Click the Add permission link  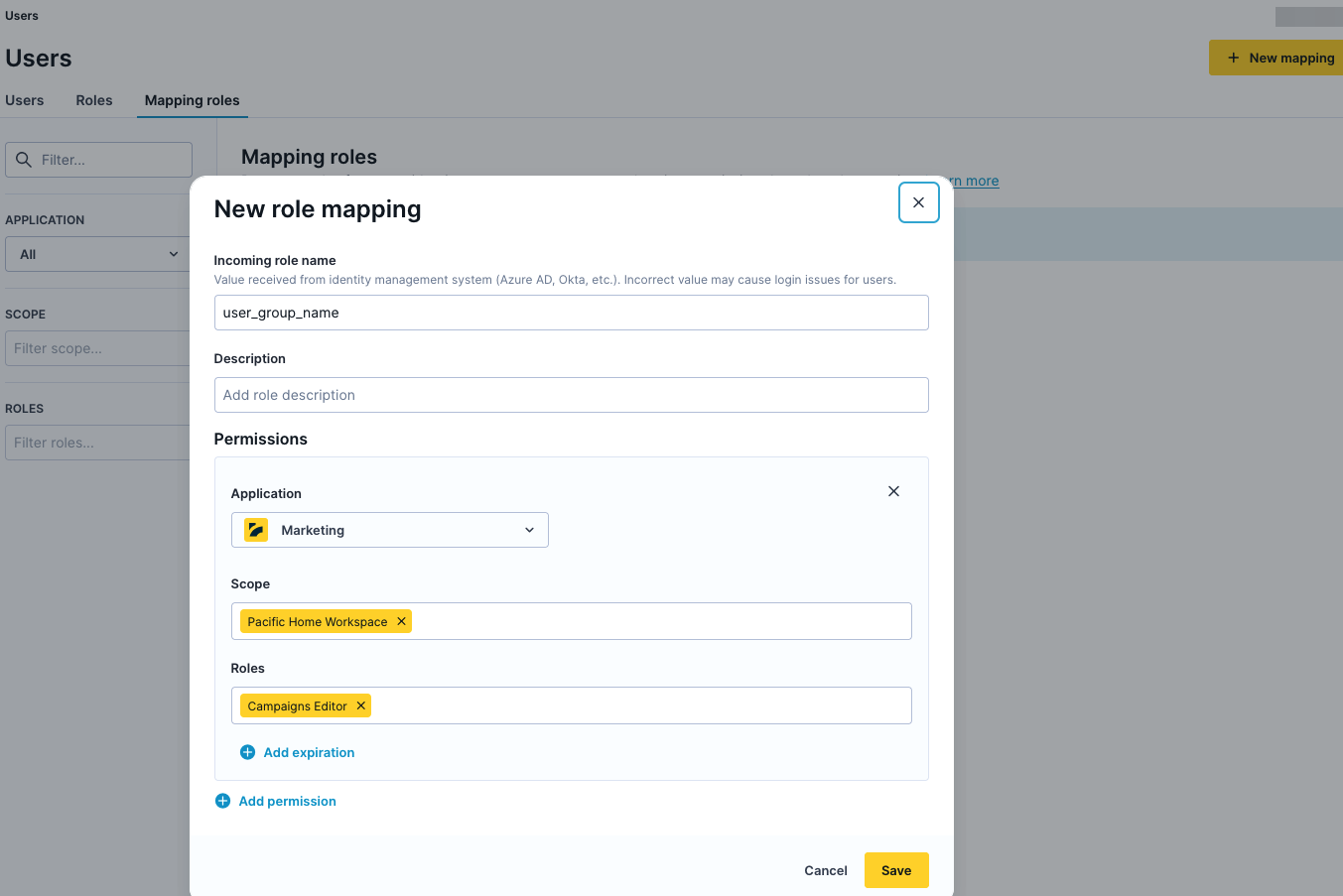pos(287,801)
